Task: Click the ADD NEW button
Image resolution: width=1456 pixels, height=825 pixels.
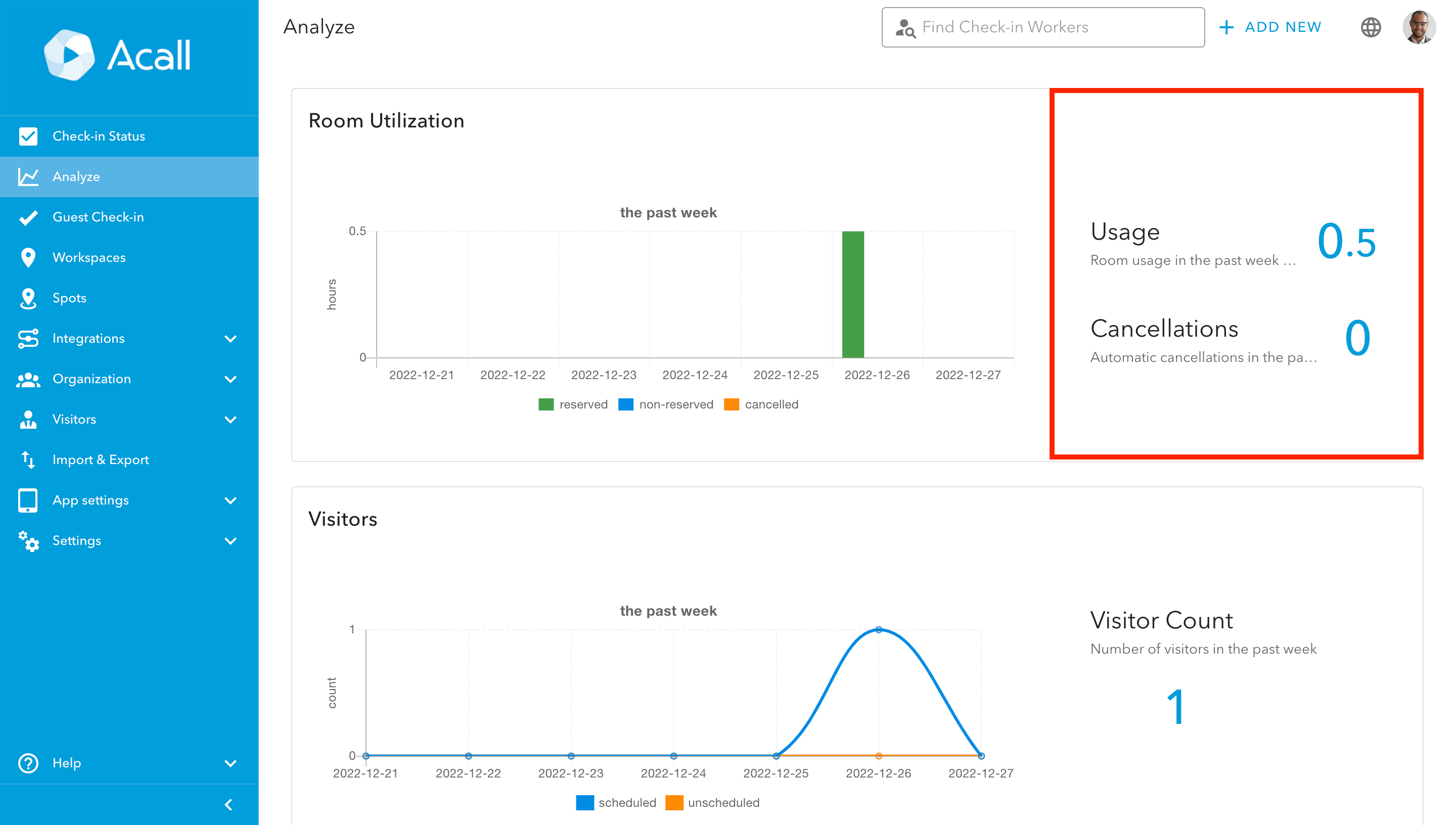Action: [x=1269, y=27]
